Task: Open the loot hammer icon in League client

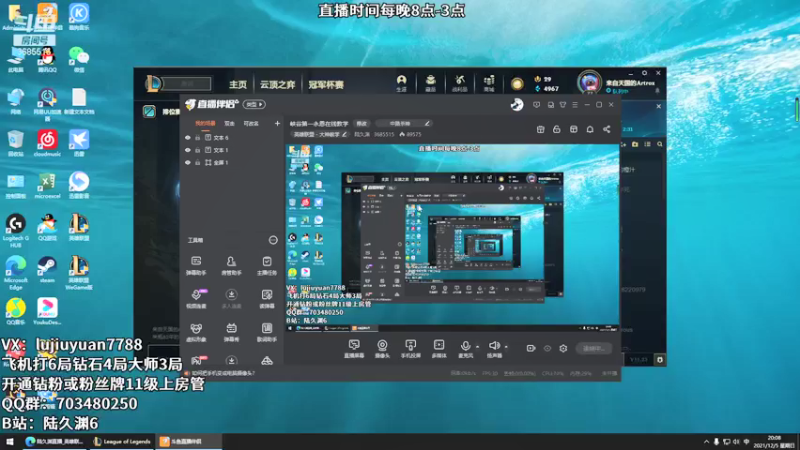Action: [460, 83]
